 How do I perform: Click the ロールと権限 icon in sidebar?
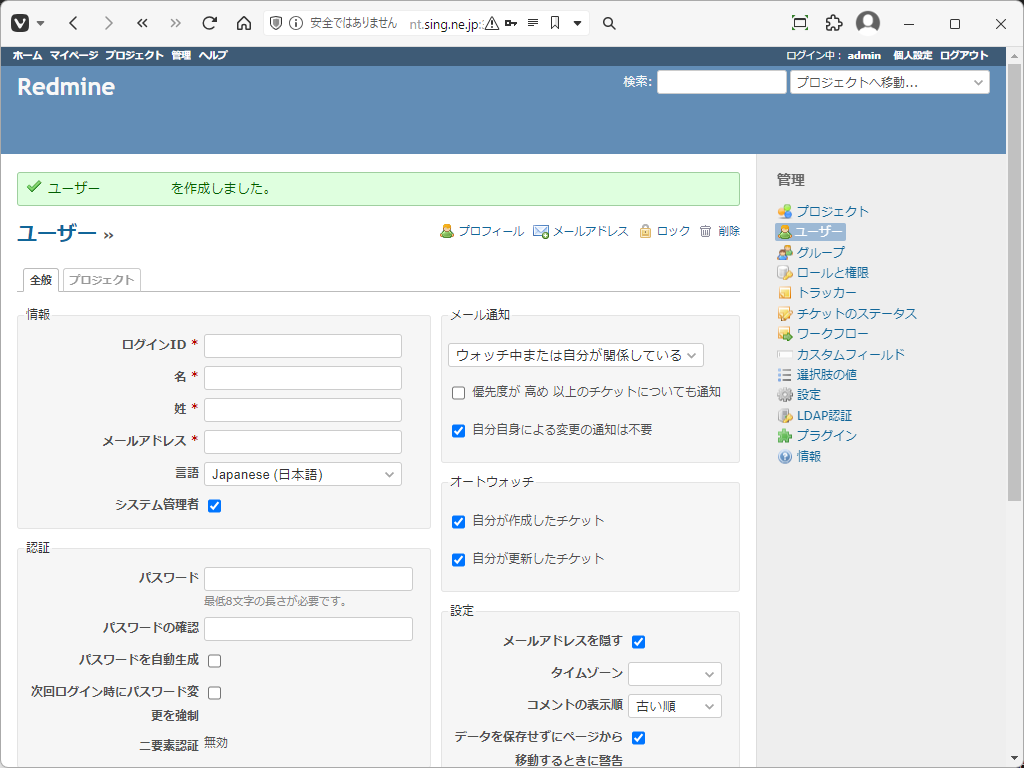tap(784, 273)
